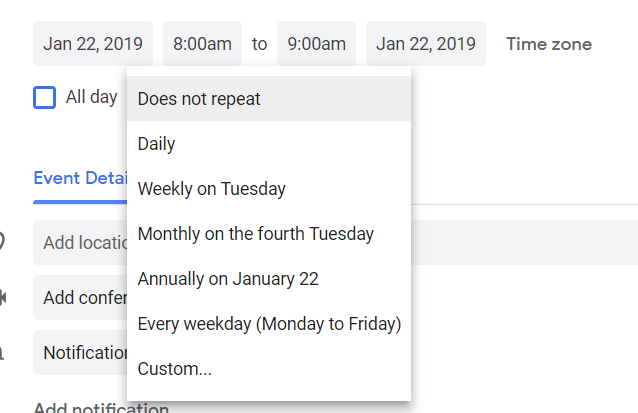The image size is (638, 413).
Task: Open Custom... recurrence option
Action: [175, 369]
